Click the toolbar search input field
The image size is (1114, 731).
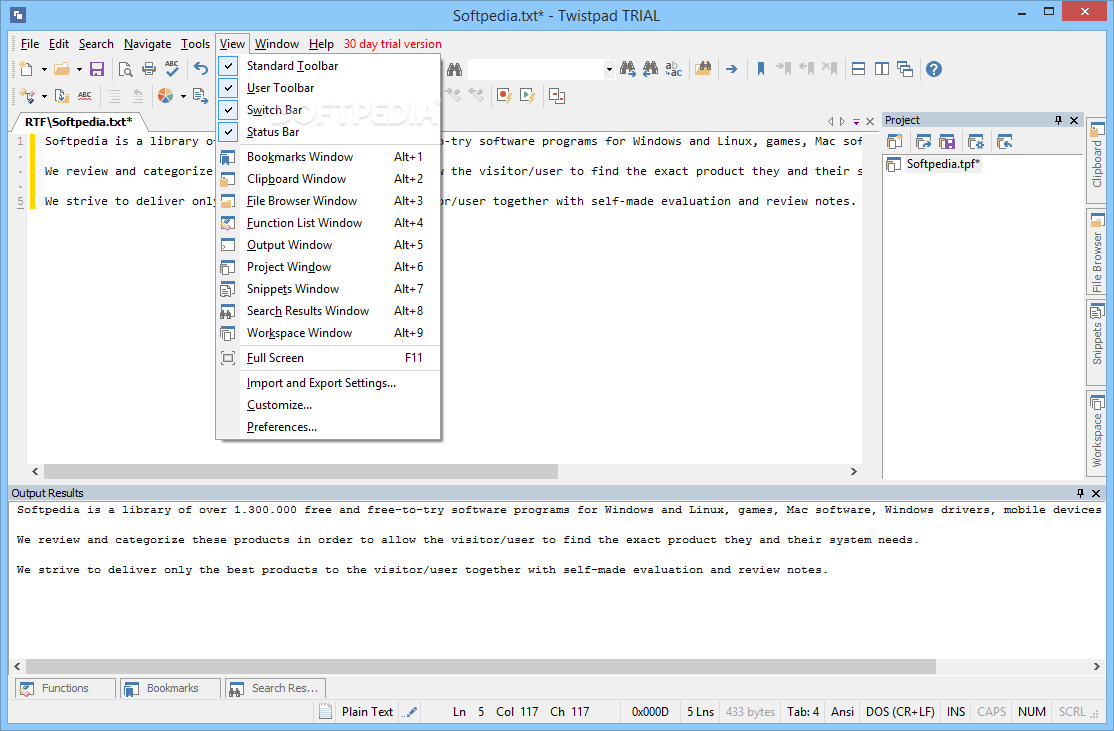536,69
